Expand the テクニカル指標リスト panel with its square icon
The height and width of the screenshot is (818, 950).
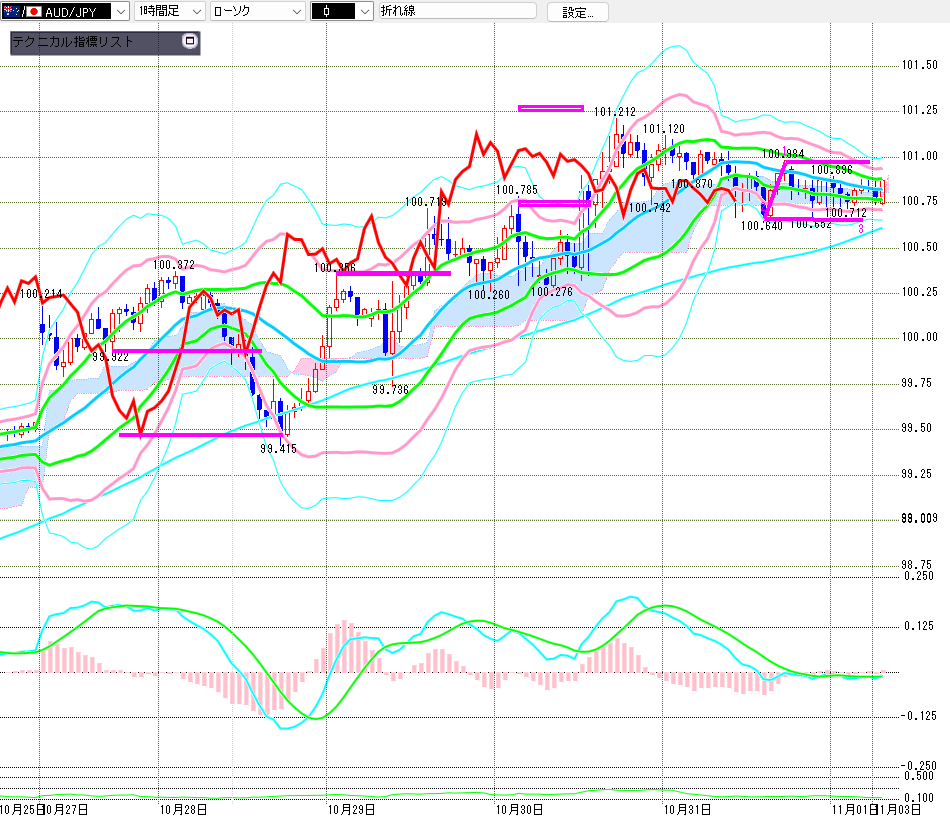point(189,42)
